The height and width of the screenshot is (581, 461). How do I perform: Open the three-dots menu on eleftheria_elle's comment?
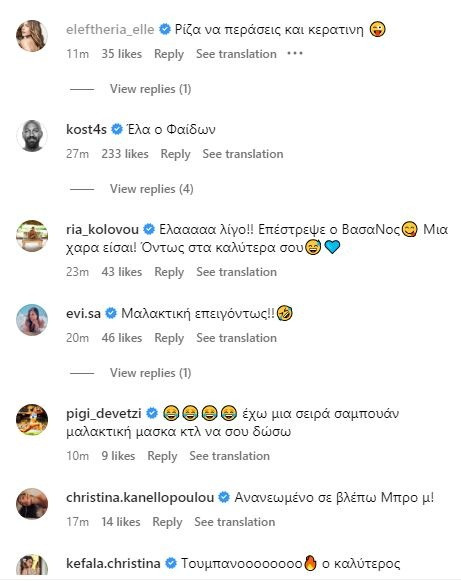click(295, 54)
